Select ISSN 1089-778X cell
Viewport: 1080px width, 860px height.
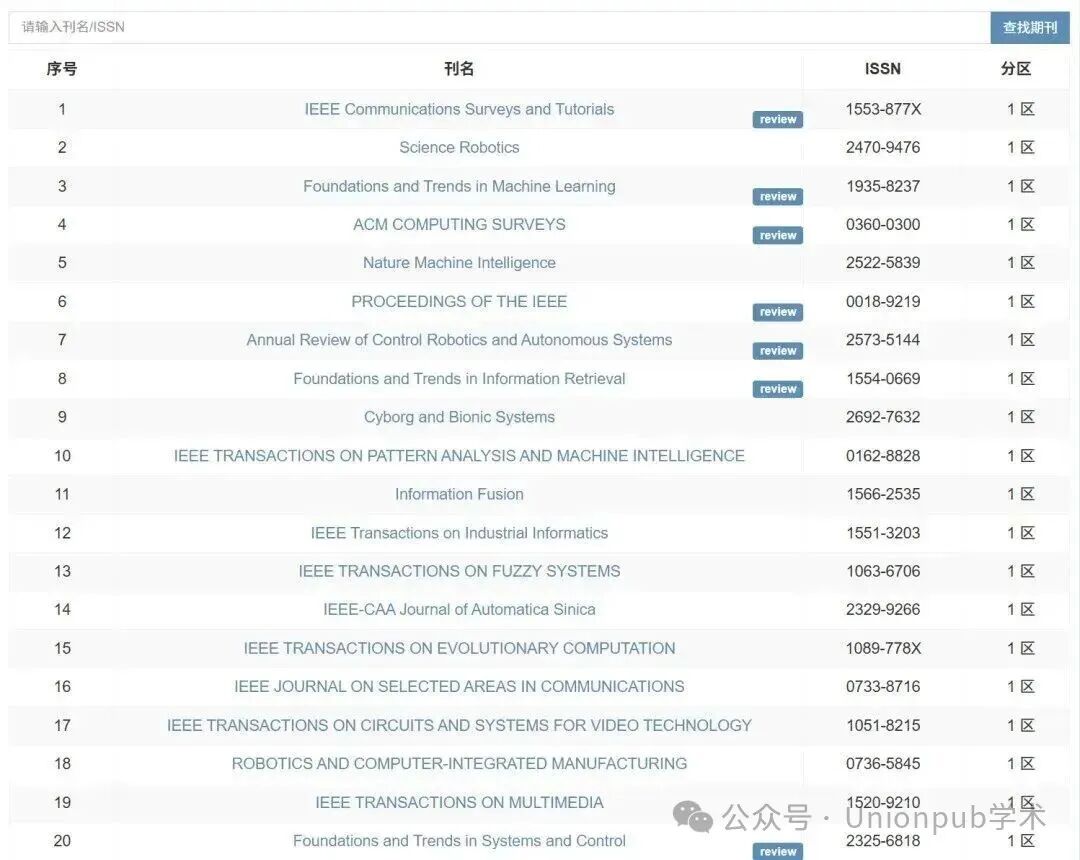[883, 648]
